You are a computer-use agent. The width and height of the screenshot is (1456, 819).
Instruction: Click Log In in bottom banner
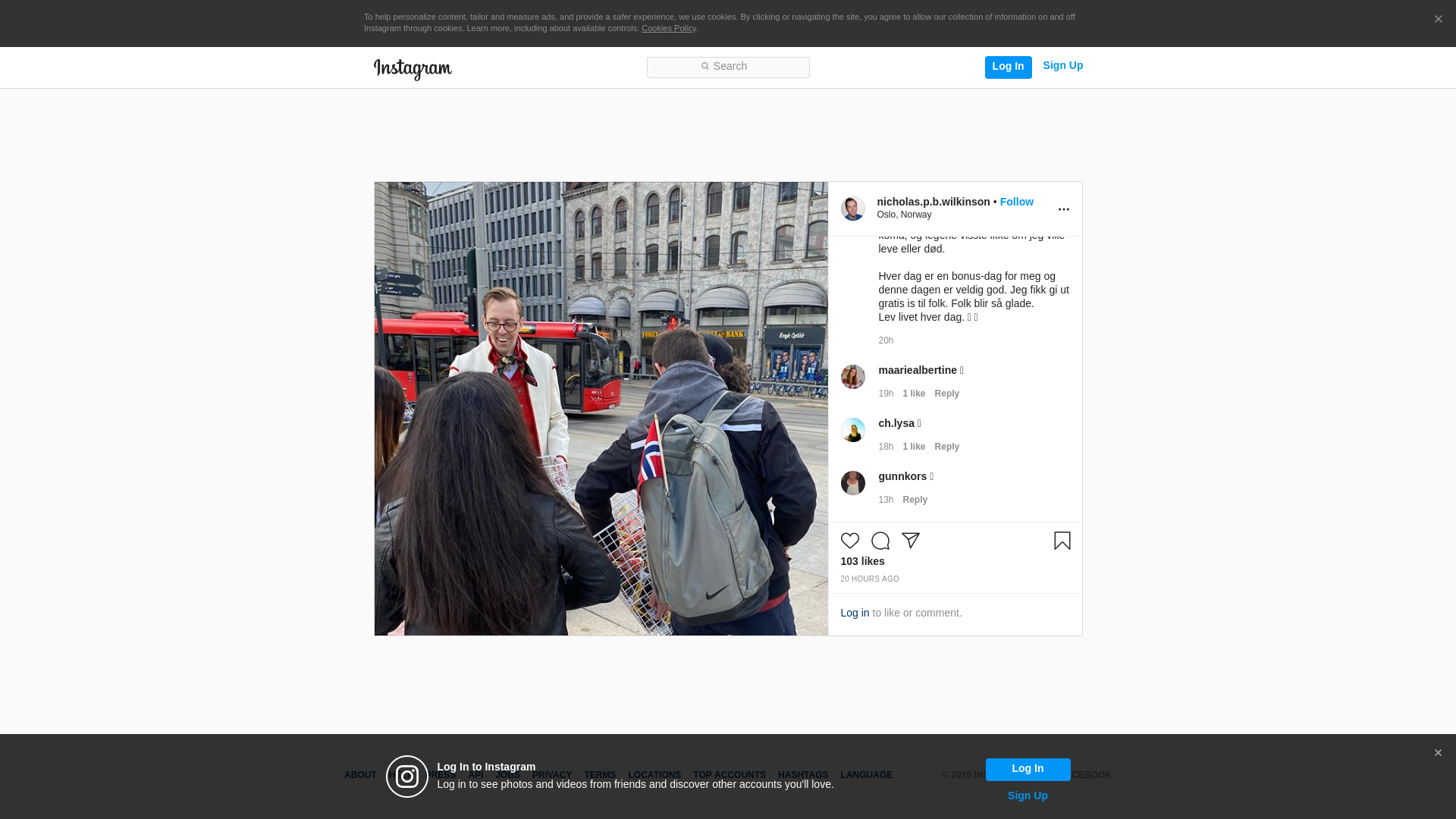pos(1028,769)
